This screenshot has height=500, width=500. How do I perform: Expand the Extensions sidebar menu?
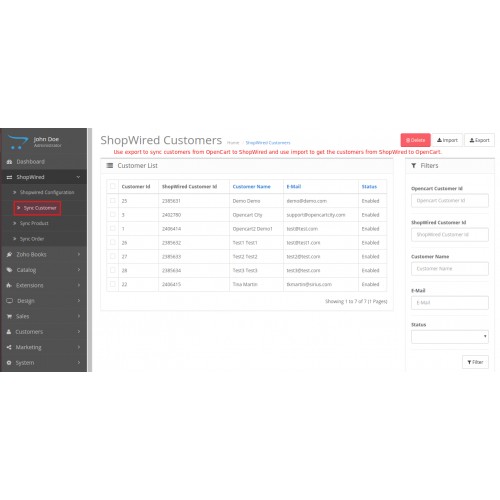click(x=43, y=285)
